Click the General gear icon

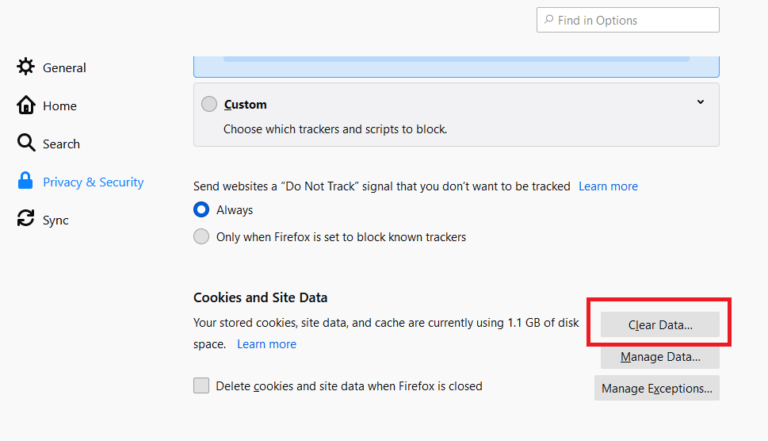[26, 67]
